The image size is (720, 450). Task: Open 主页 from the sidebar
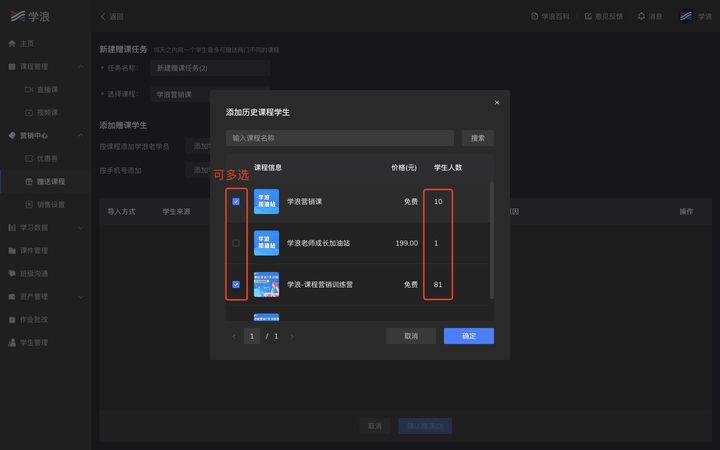pos(27,44)
